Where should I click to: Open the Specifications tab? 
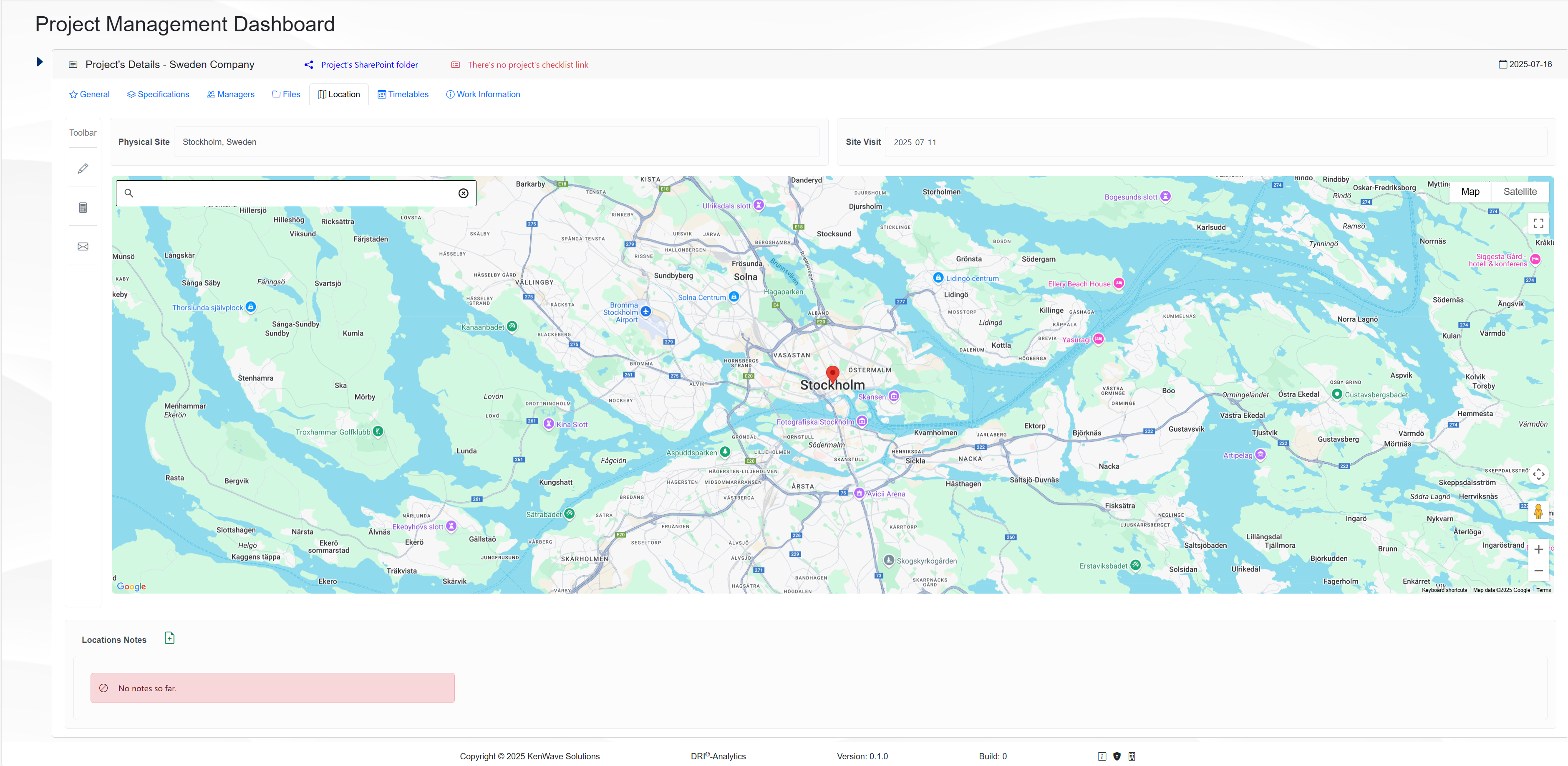158,94
